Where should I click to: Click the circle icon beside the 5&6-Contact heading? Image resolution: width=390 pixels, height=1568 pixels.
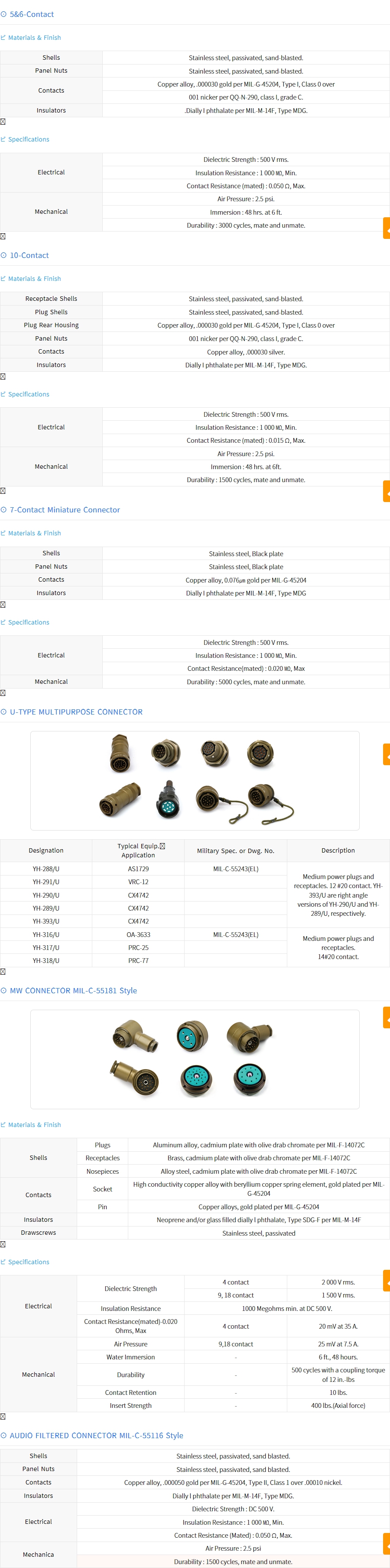click(3, 14)
